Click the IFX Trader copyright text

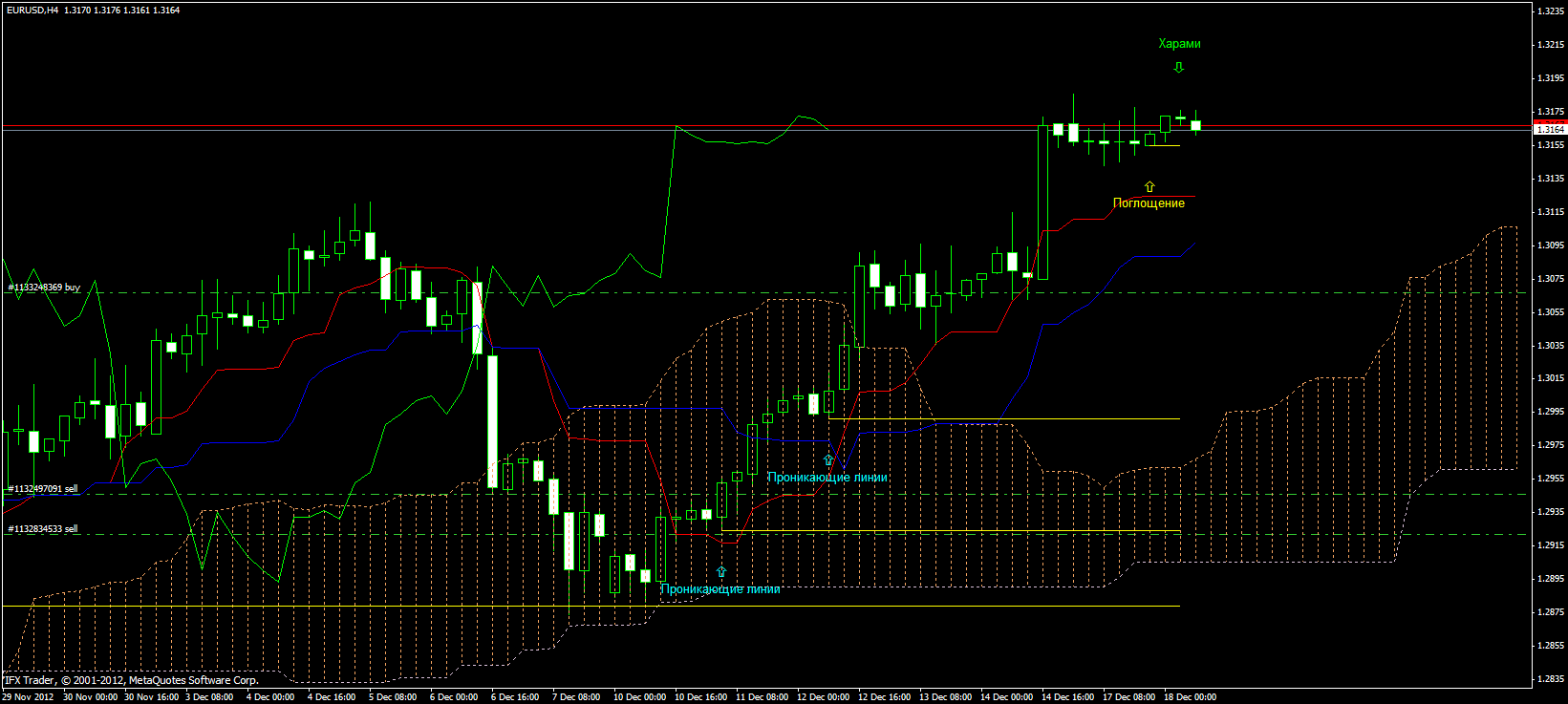(130, 680)
